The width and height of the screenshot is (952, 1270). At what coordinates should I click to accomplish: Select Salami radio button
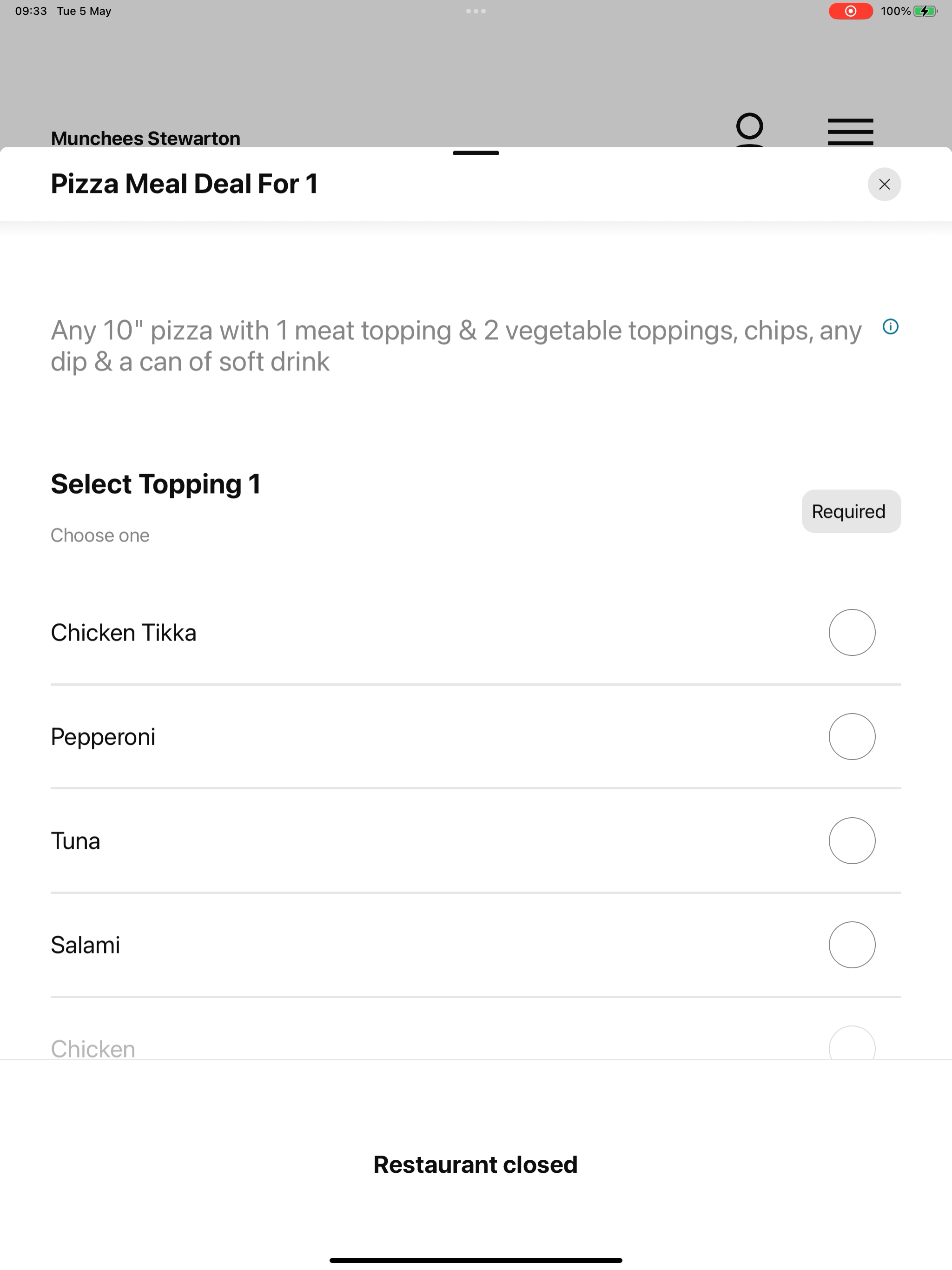click(x=852, y=945)
